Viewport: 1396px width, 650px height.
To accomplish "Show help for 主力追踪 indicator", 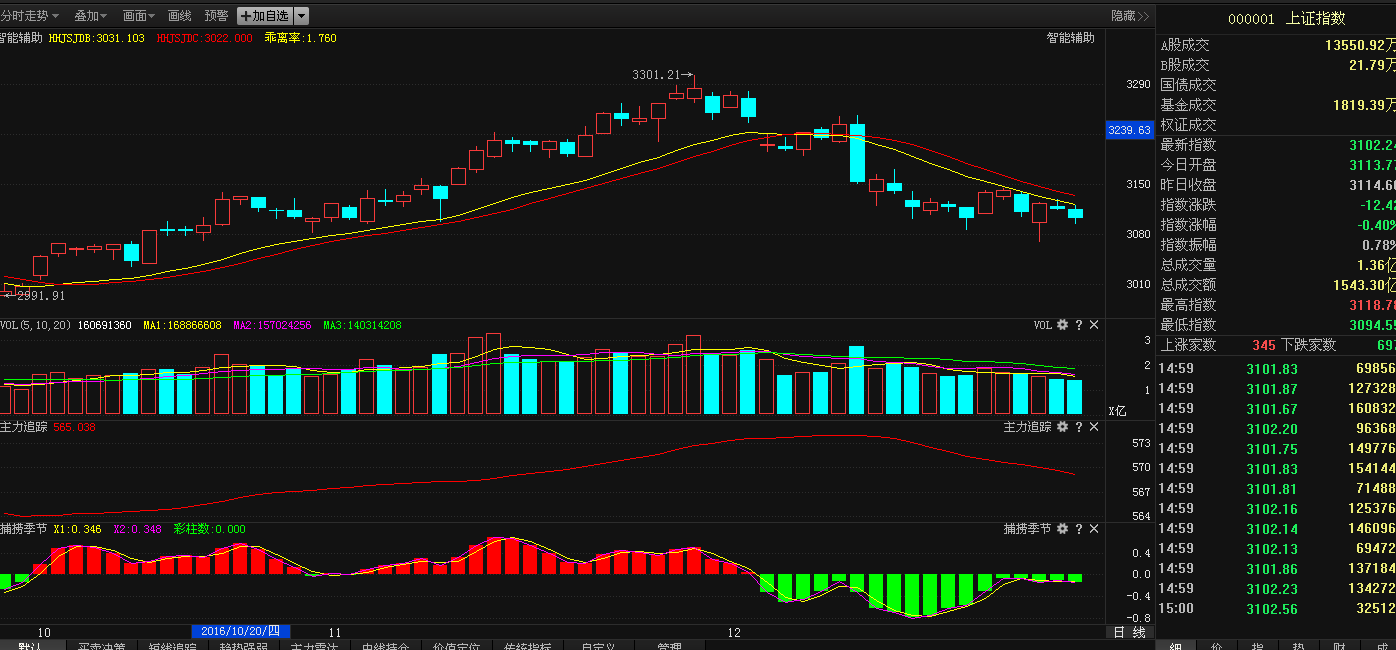I will (x=1078, y=427).
